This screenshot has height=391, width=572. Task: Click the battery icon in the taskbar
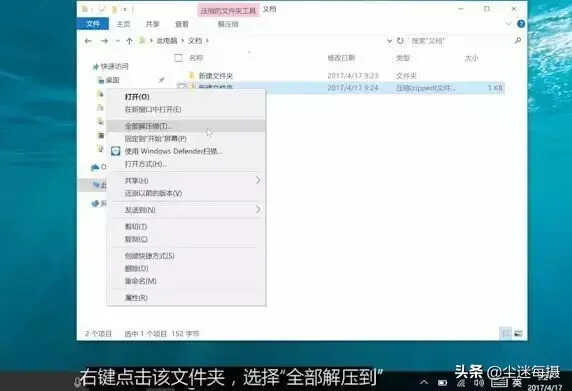click(442, 383)
